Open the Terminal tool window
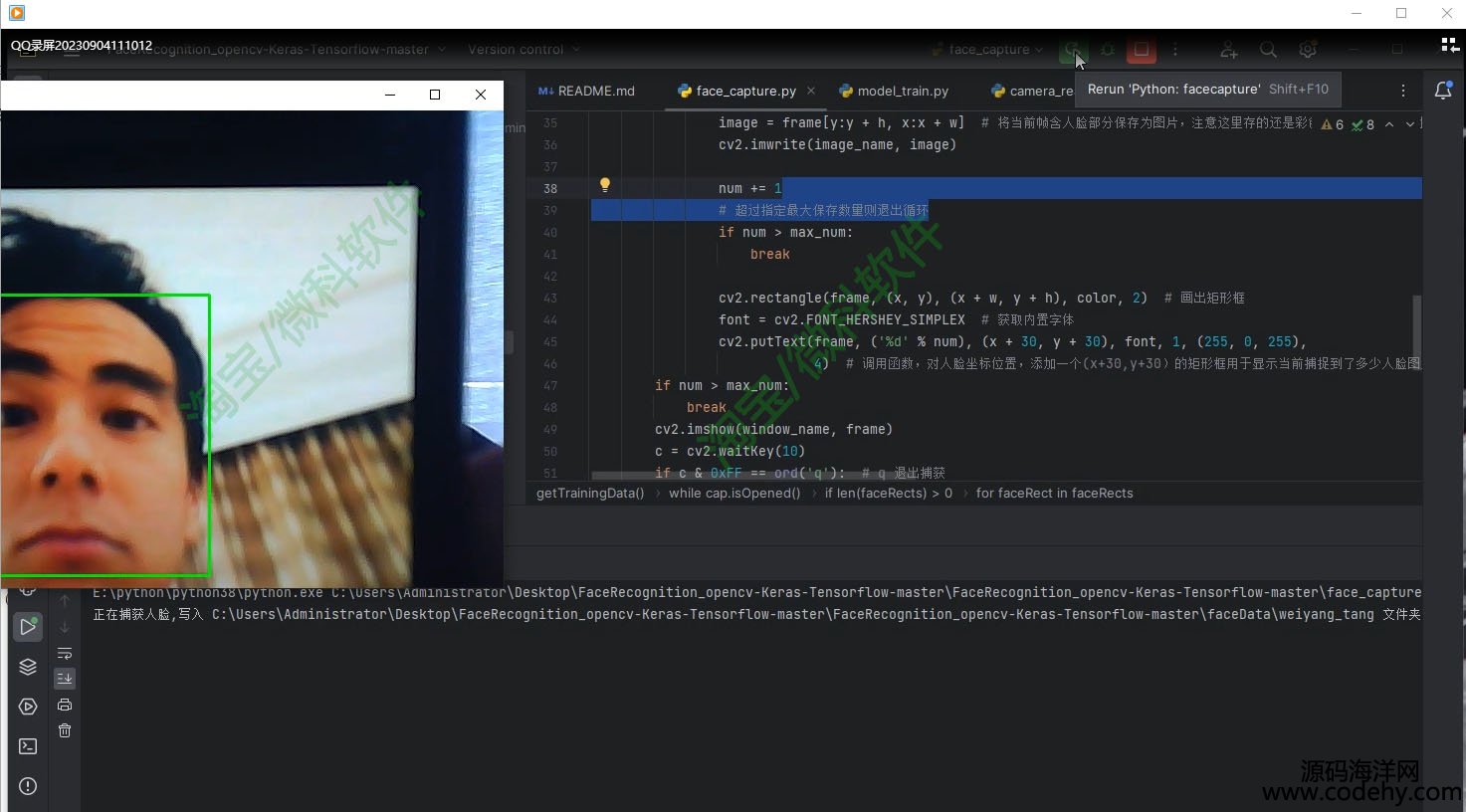The image size is (1466, 812). 28,746
